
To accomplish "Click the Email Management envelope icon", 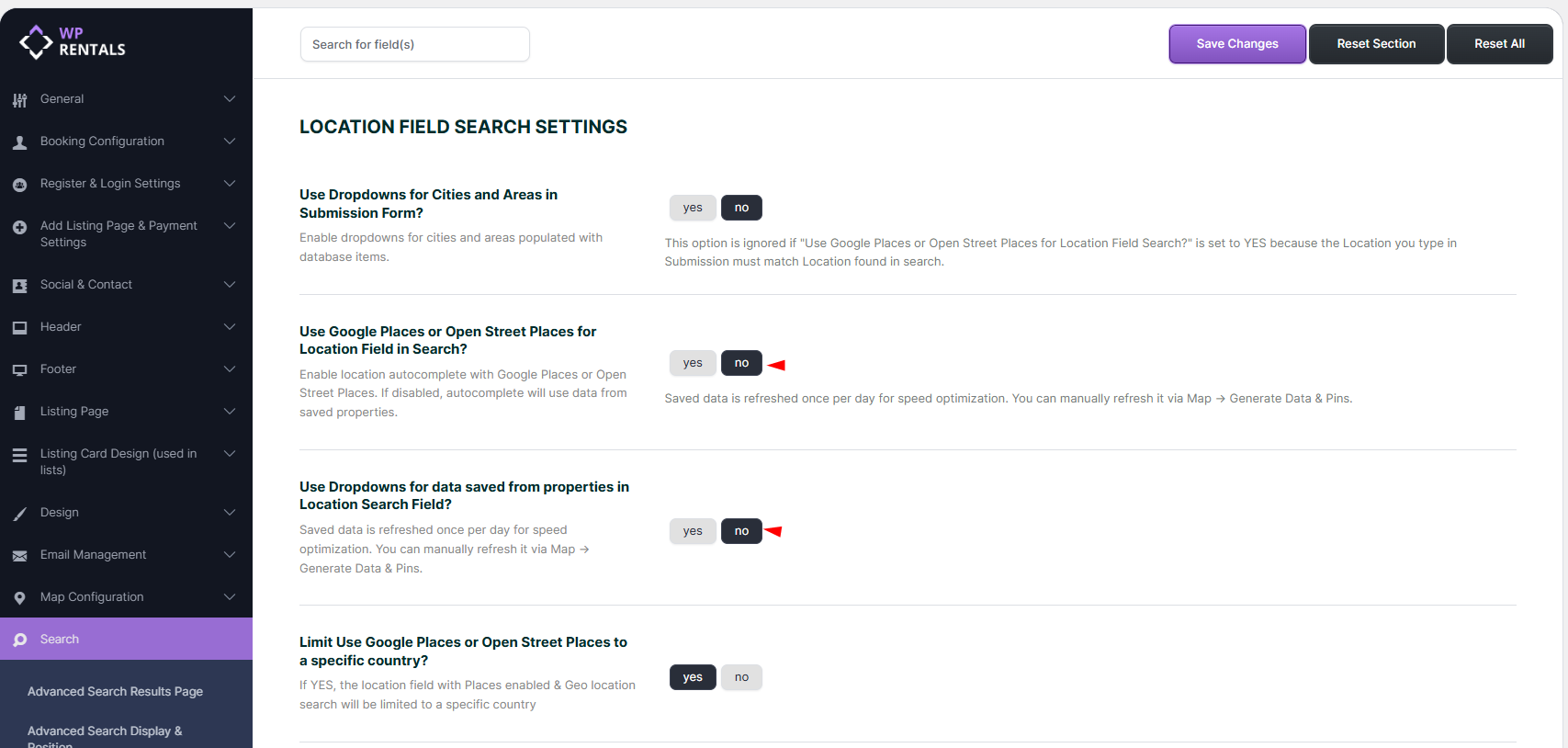I will (x=19, y=556).
